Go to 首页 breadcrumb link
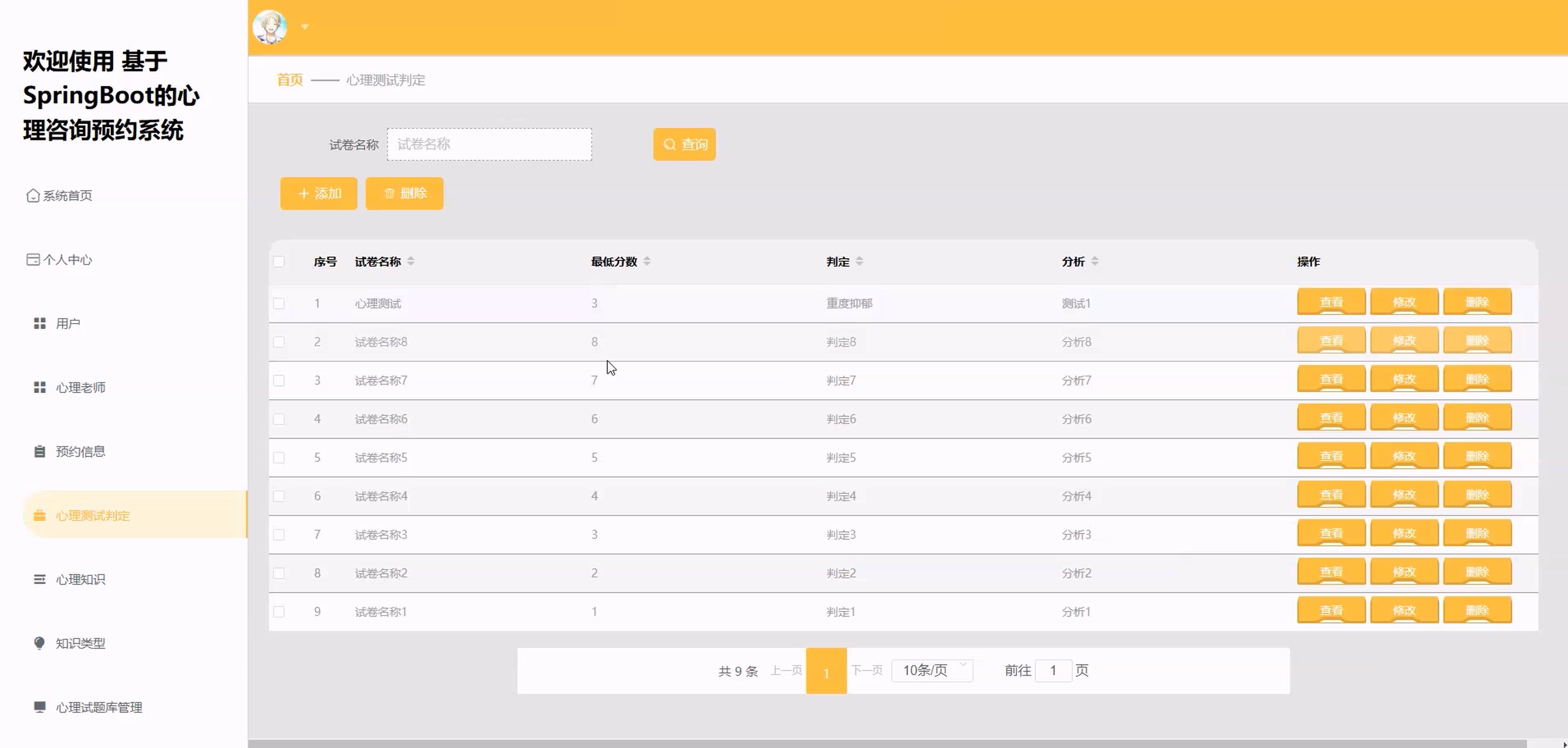This screenshot has width=1568, height=748. [x=290, y=80]
